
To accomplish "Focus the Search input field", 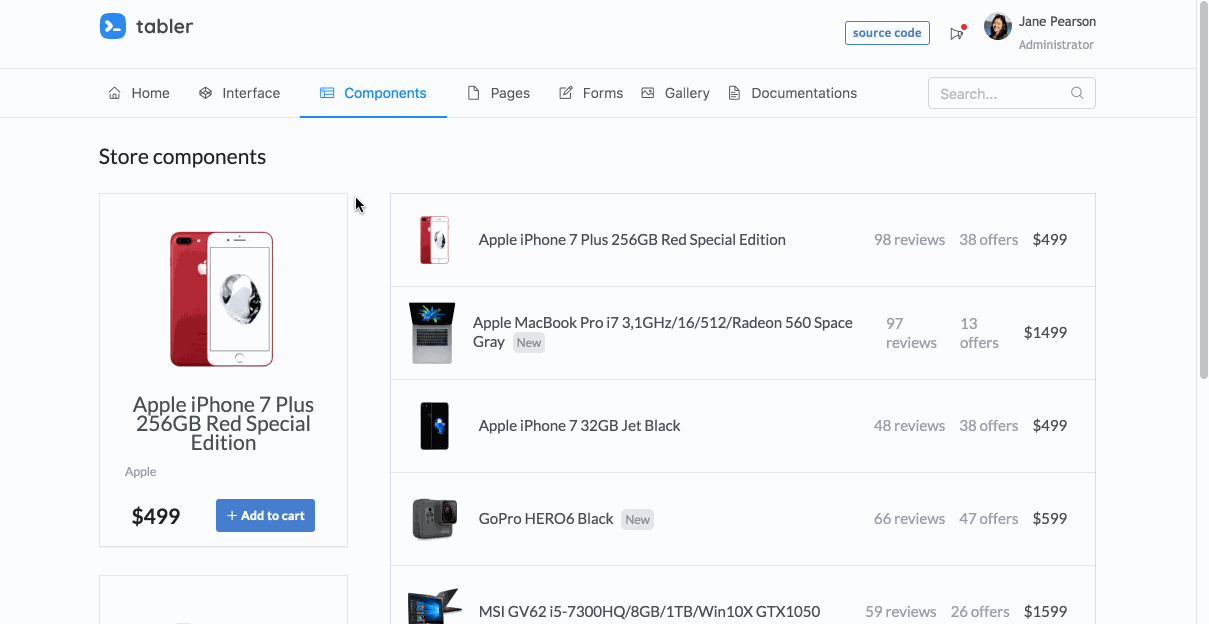I will click(1011, 93).
